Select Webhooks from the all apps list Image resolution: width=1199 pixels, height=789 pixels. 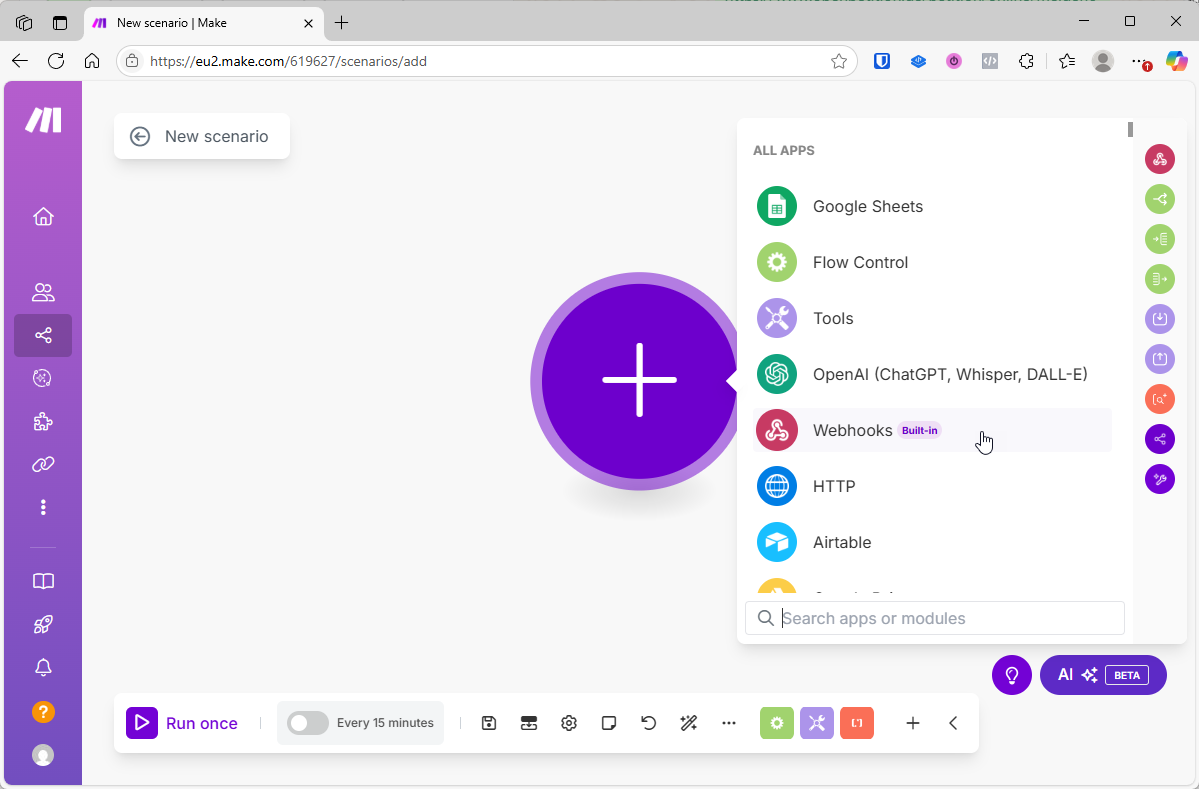pos(852,431)
